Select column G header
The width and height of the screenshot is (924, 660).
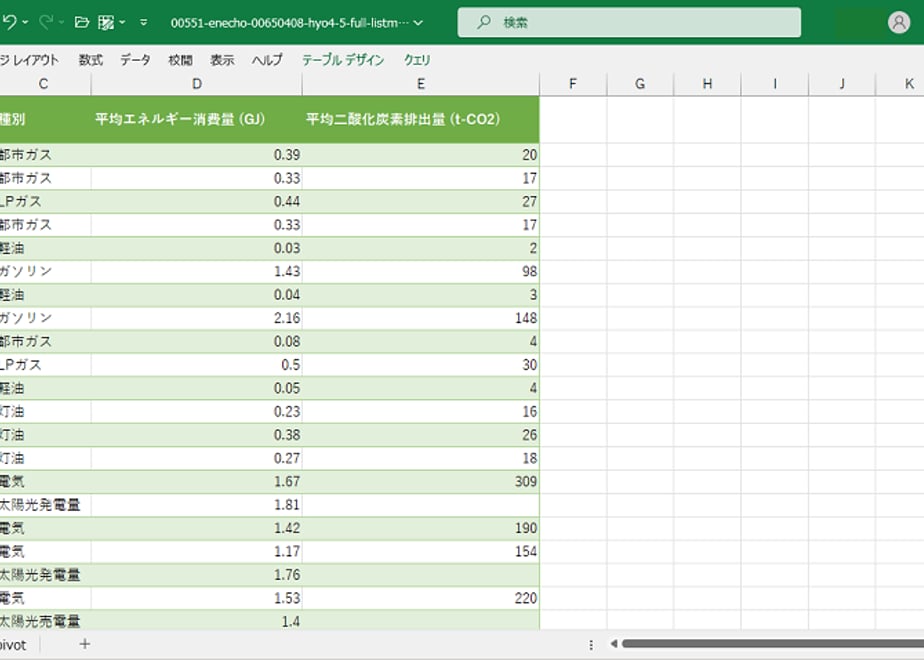tap(640, 84)
